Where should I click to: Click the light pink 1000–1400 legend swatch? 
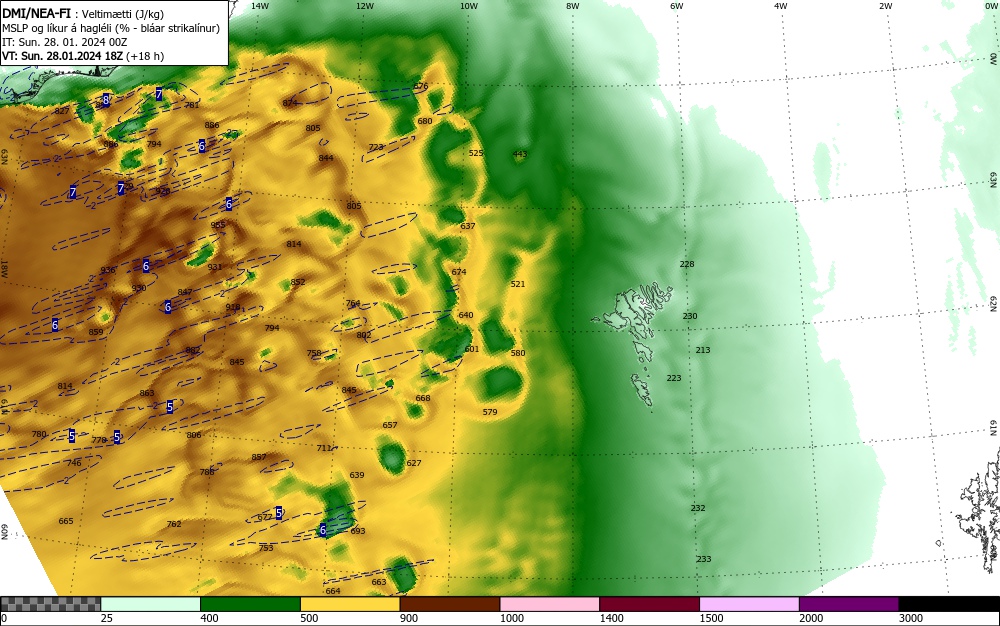pos(549,604)
